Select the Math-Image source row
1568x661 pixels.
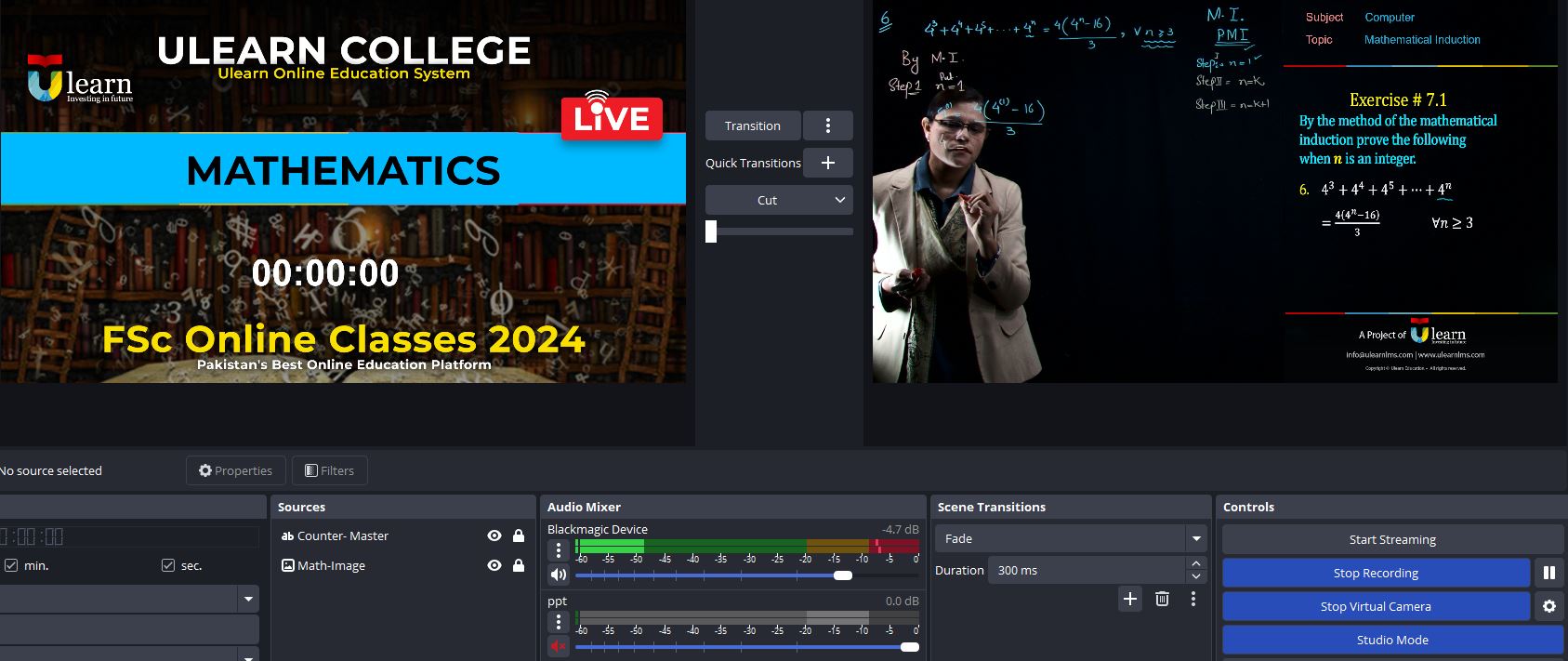pos(403,565)
